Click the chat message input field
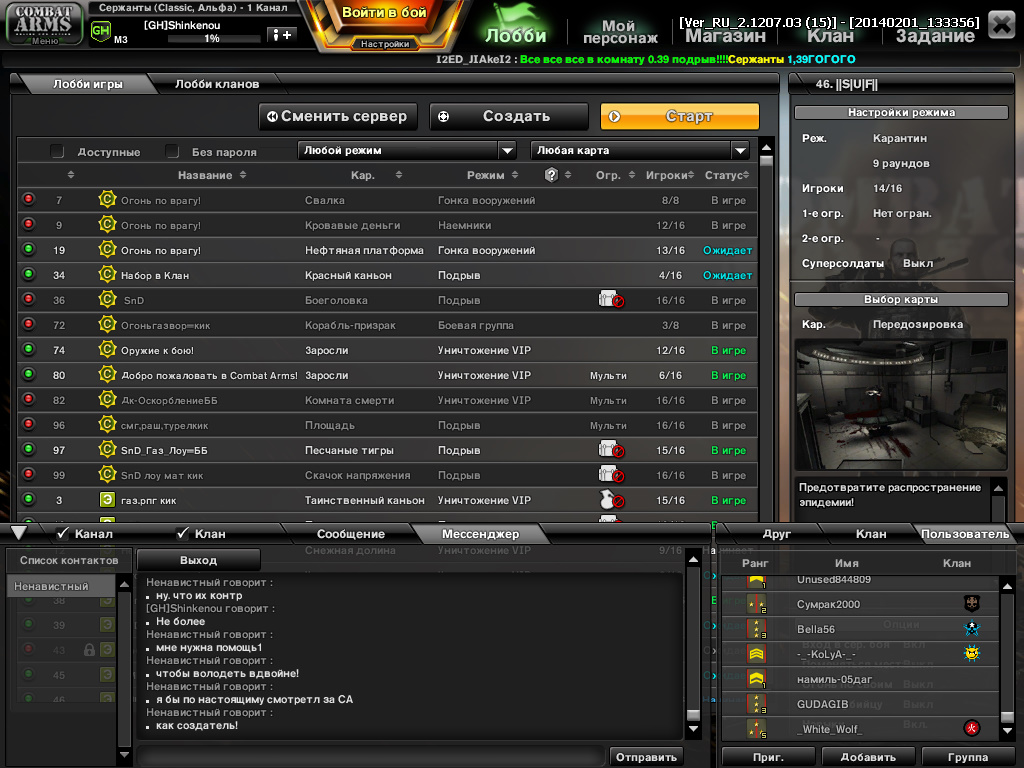 [370, 757]
